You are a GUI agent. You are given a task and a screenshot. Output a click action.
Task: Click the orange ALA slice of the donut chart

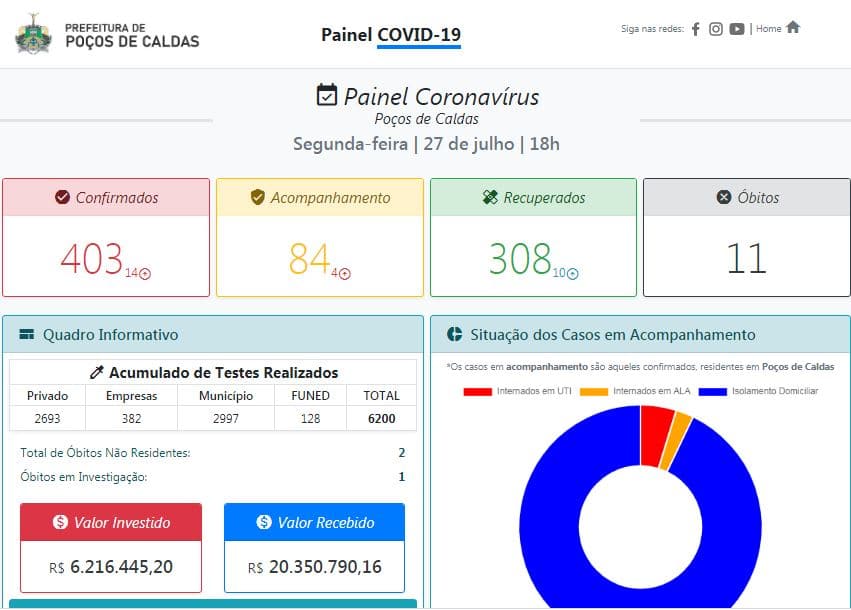[676, 441]
